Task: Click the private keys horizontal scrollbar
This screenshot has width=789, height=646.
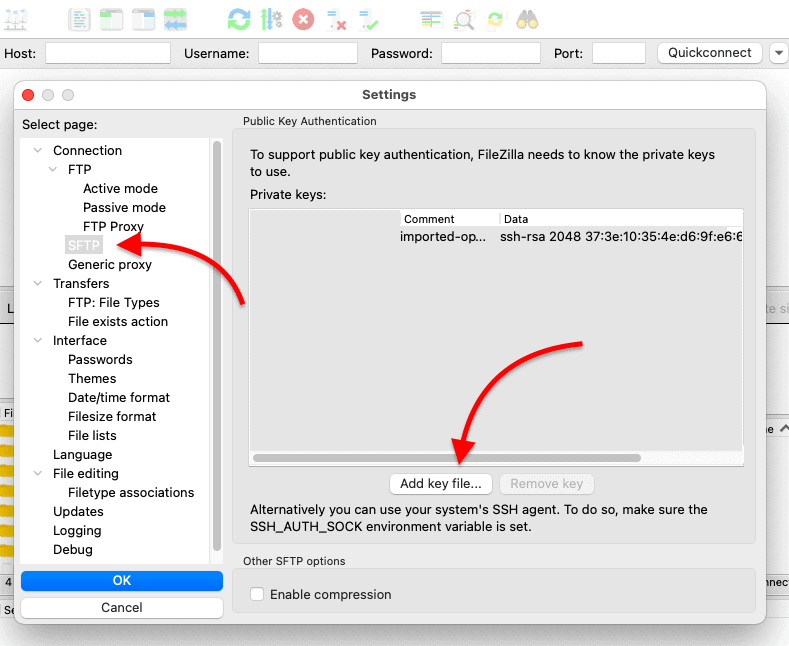Action: pyautogui.click(x=447, y=458)
